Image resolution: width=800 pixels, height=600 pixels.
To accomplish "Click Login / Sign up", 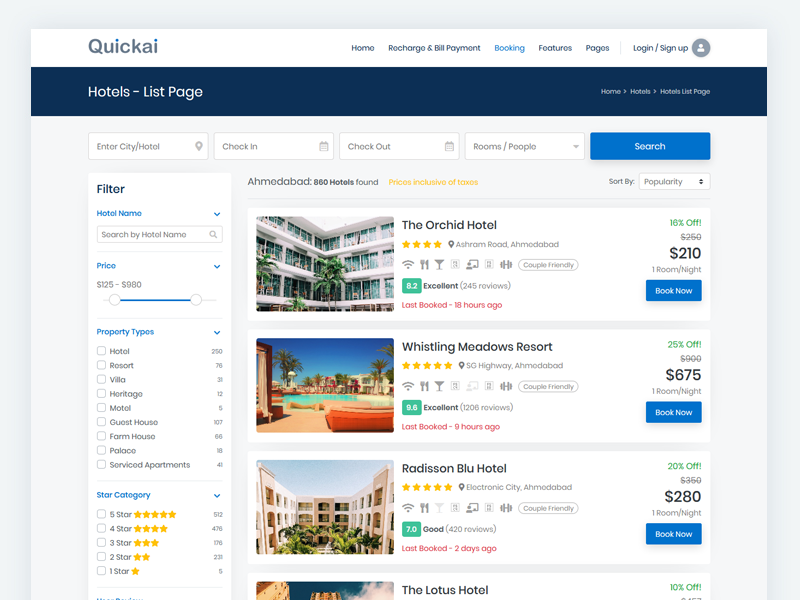I will click(x=660, y=48).
